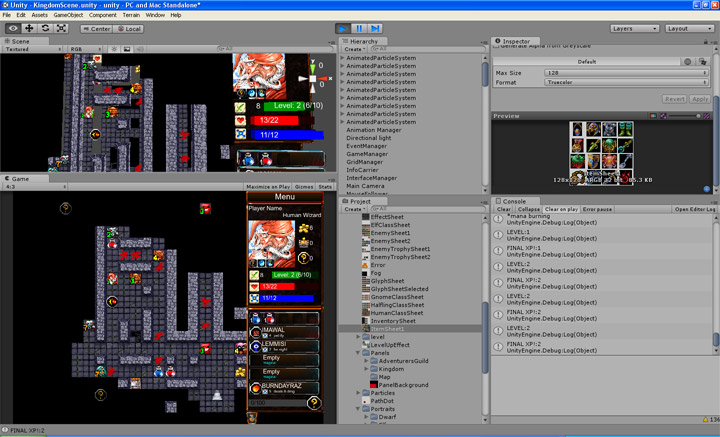Click the IMAWAL glyph slot in game
720x437 pixels.
click(x=284, y=332)
